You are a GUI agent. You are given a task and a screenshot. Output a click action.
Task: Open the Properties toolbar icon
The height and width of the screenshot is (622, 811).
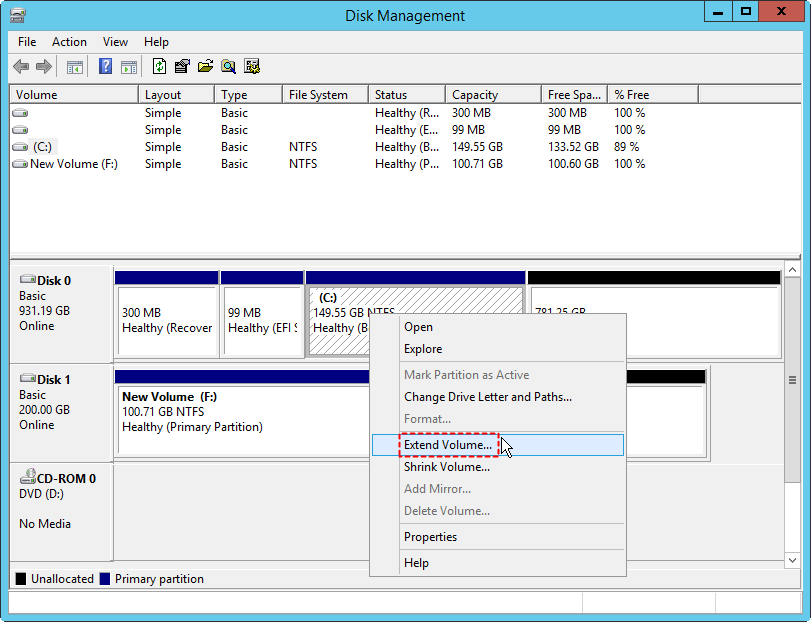pyautogui.click(x=182, y=67)
